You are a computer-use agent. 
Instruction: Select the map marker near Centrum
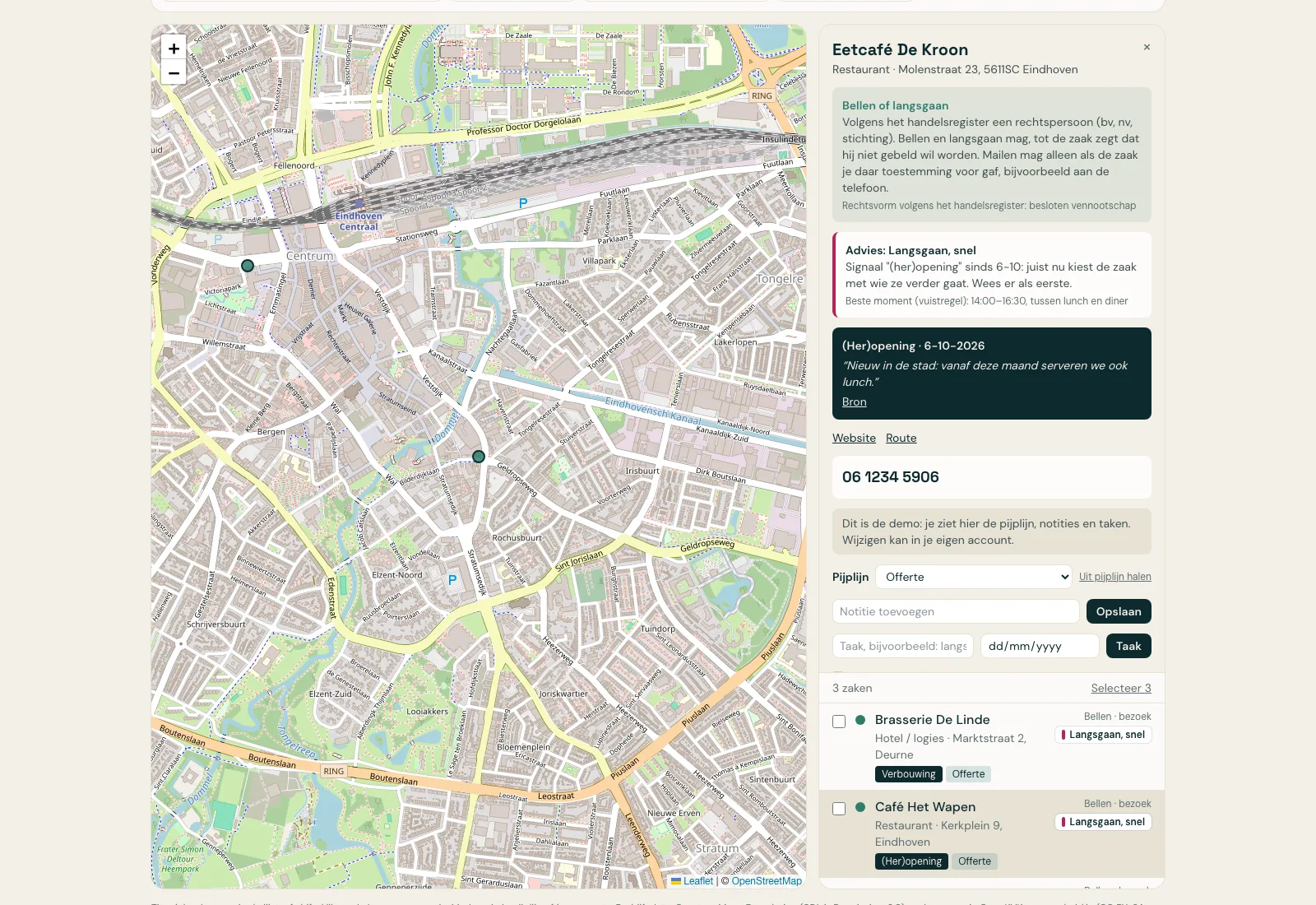tap(248, 266)
